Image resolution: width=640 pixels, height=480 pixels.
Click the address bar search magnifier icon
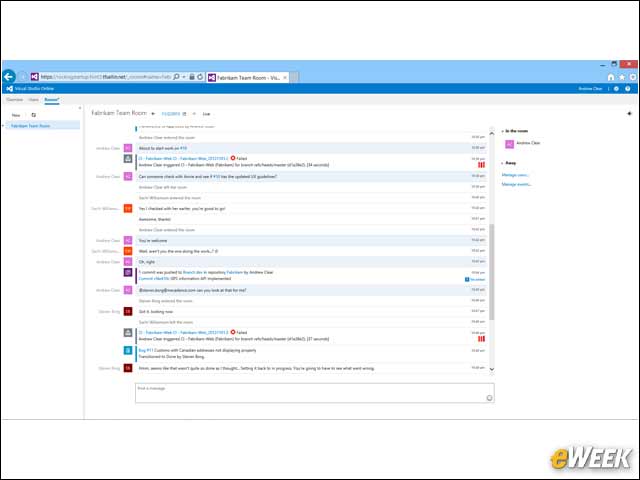point(176,77)
